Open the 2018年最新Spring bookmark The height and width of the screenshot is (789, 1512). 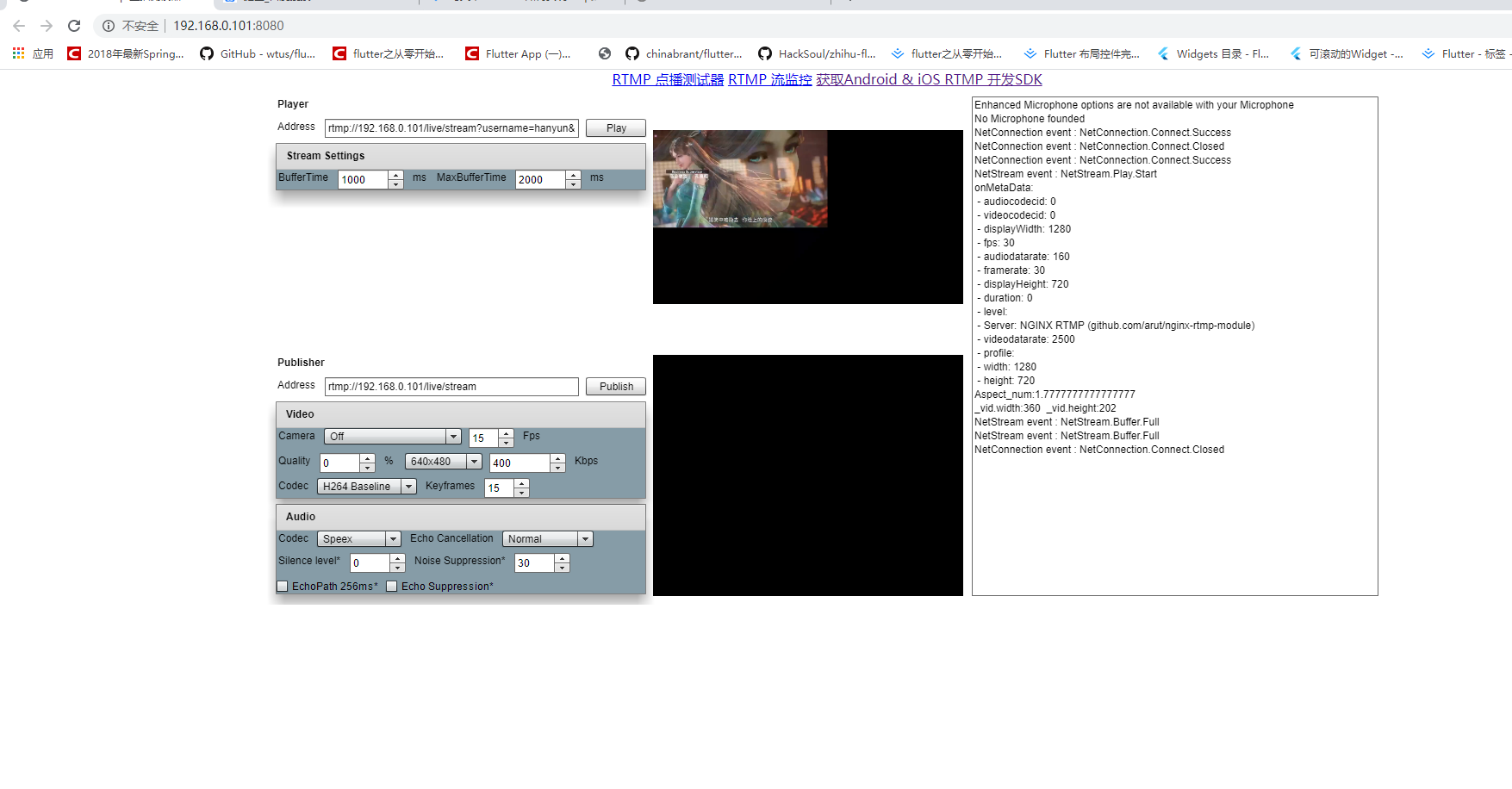pyautogui.click(x=126, y=53)
